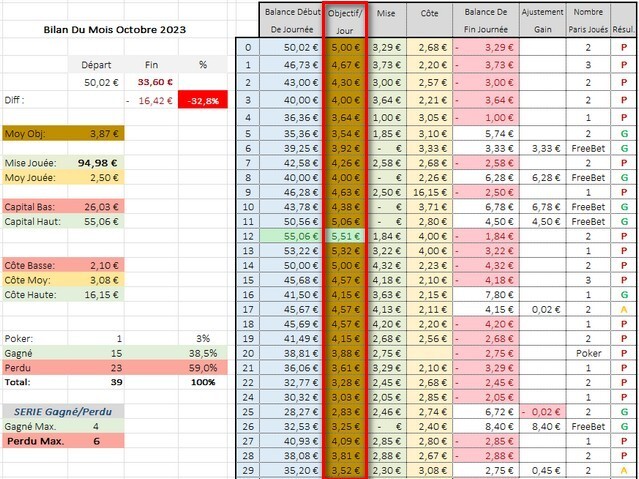Select the Perdu percentage '59,0%'
Image resolution: width=639 pixels, height=479 pixels.
pos(203,368)
